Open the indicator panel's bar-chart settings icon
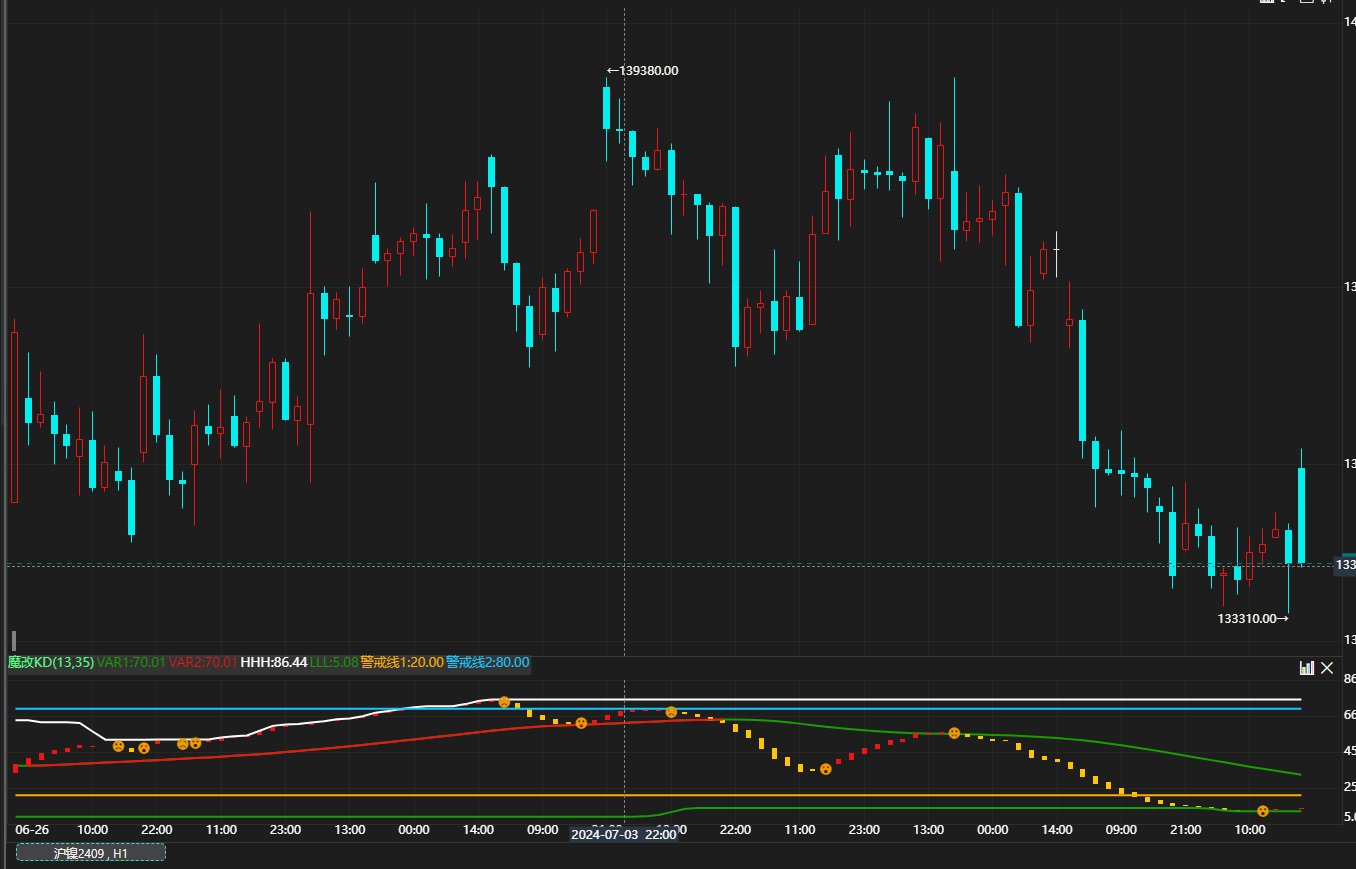The height and width of the screenshot is (869, 1356). [1307, 668]
